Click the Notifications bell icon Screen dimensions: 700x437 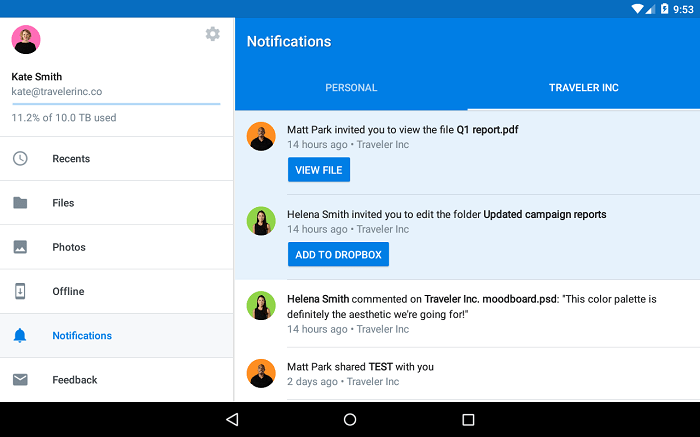click(20, 336)
